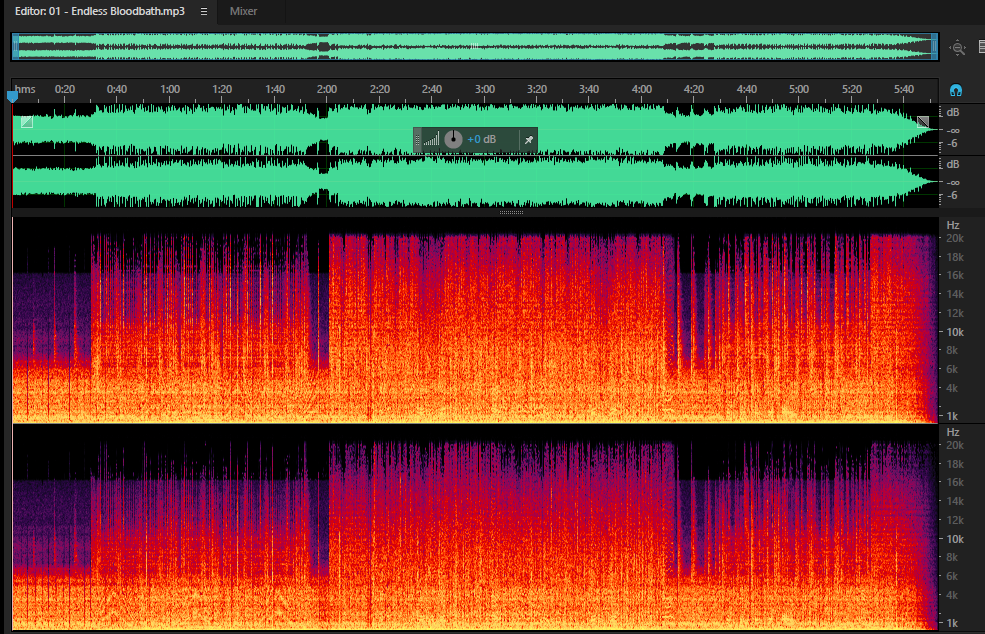The width and height of the screenshot is (985, 634).
Task: Click 0:40 on the timeline ruler
Action: coord(117,89)
